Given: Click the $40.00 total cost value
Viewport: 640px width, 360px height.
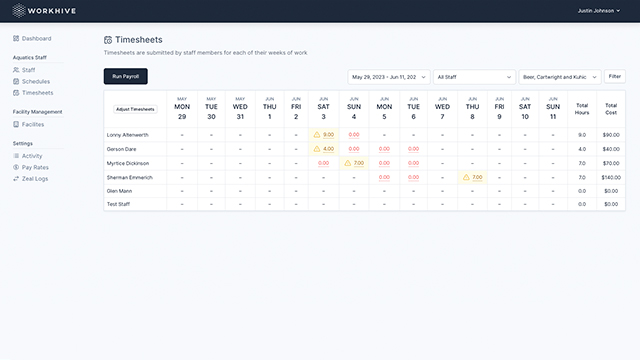Looking at the screenshot, I should pyautogui.click(x=611, y=149).
